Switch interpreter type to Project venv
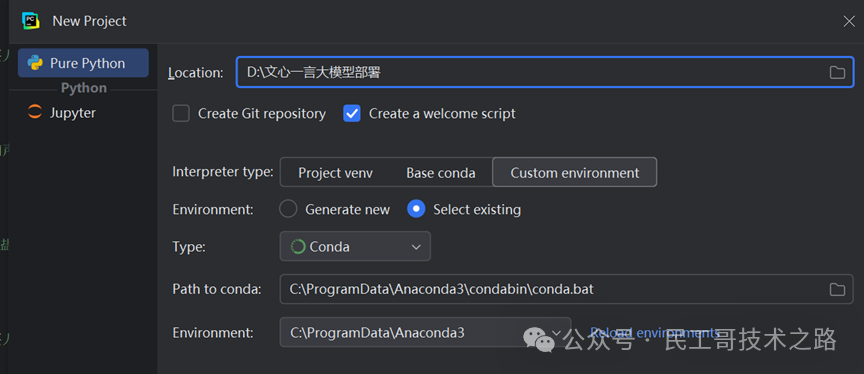The image size is (864, 374). (336, 173)
